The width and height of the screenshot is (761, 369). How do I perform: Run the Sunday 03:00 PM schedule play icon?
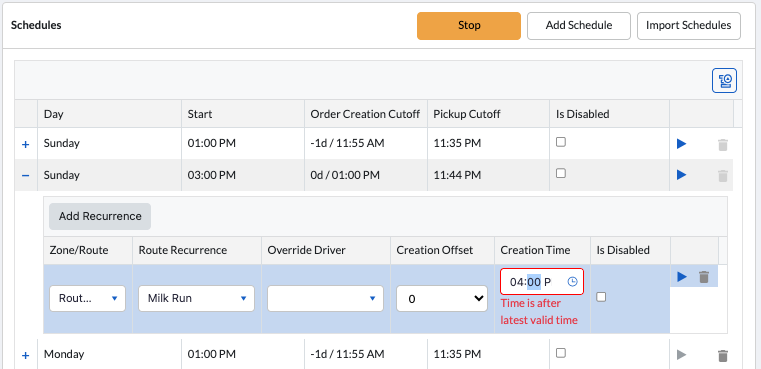click(x=681, y=175)
